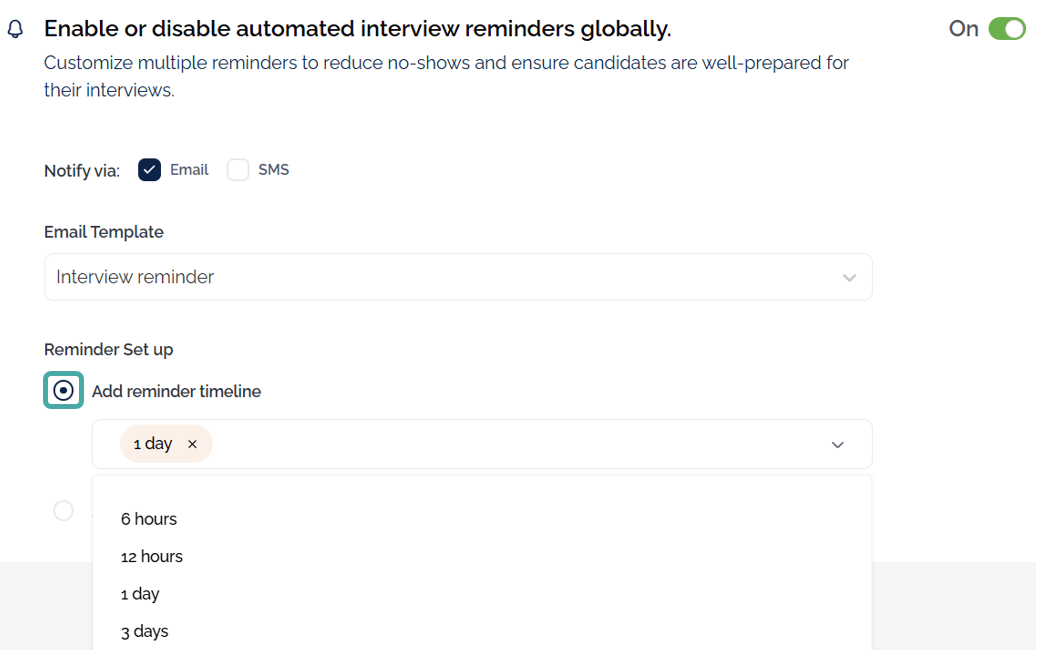
Task: Click the "SMS" checkbox label
Action: [273, 170]
